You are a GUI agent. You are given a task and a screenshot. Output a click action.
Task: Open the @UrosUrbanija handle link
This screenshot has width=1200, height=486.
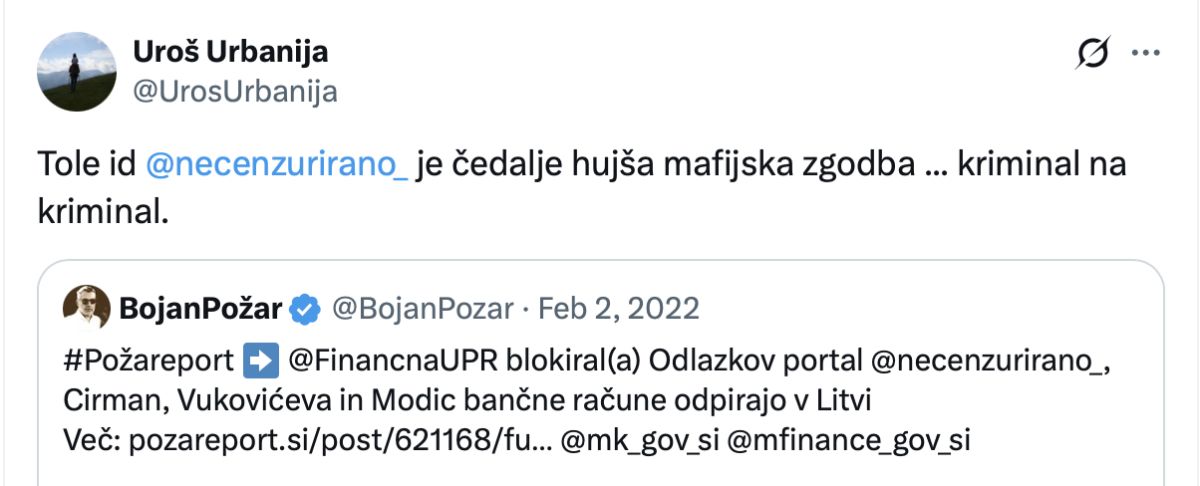tap(235, 92)
